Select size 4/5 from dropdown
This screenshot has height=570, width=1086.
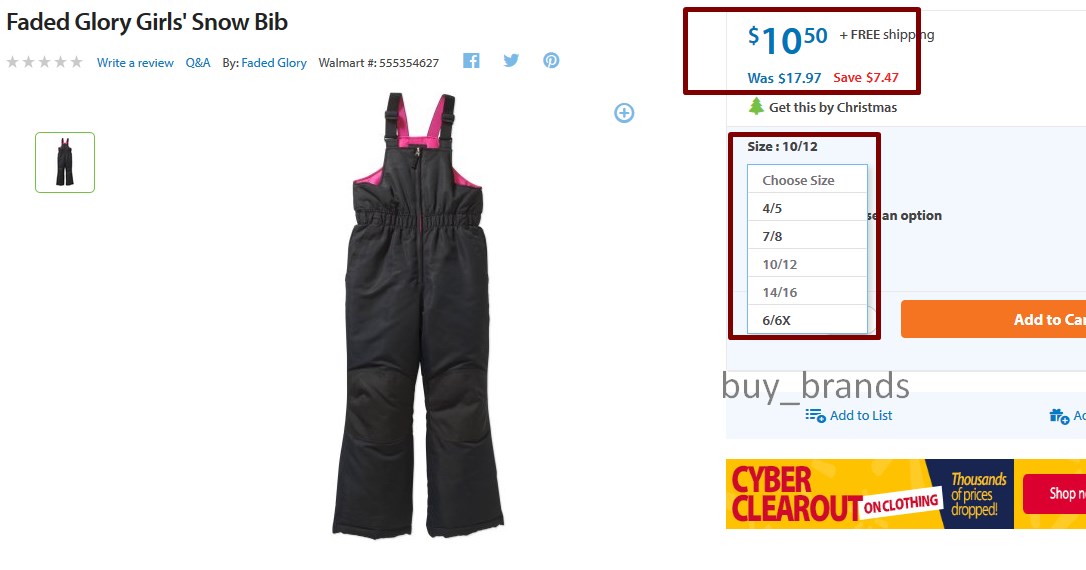tap(808, 208)
